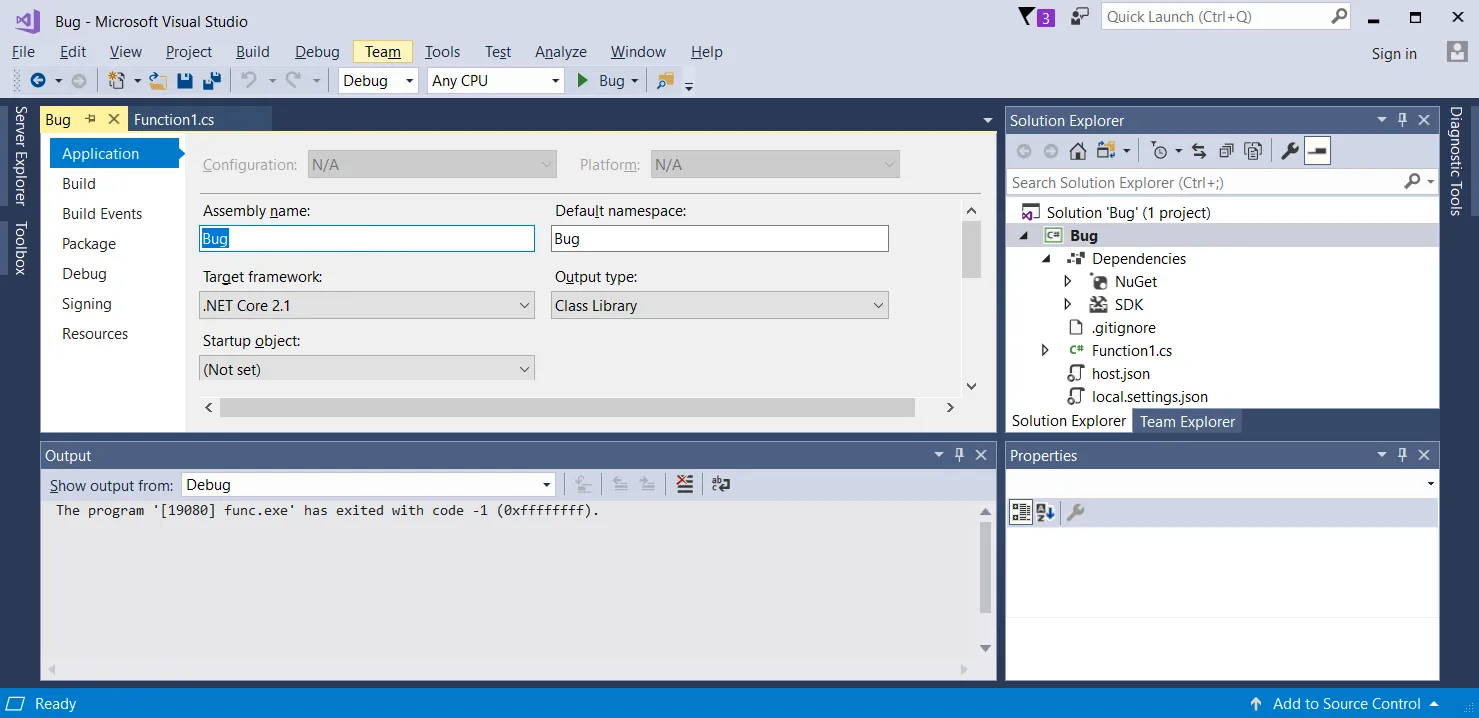
Task: Click the New Project icon in the toolbar
Action: click(x=117, y=81)
